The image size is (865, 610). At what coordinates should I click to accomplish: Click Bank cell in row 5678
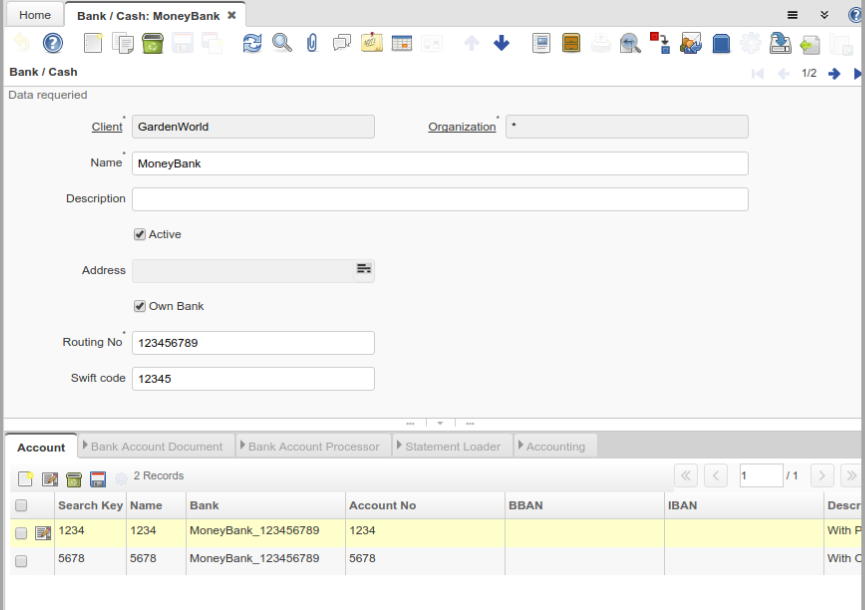pyautogui.click(x=266, y=558)
